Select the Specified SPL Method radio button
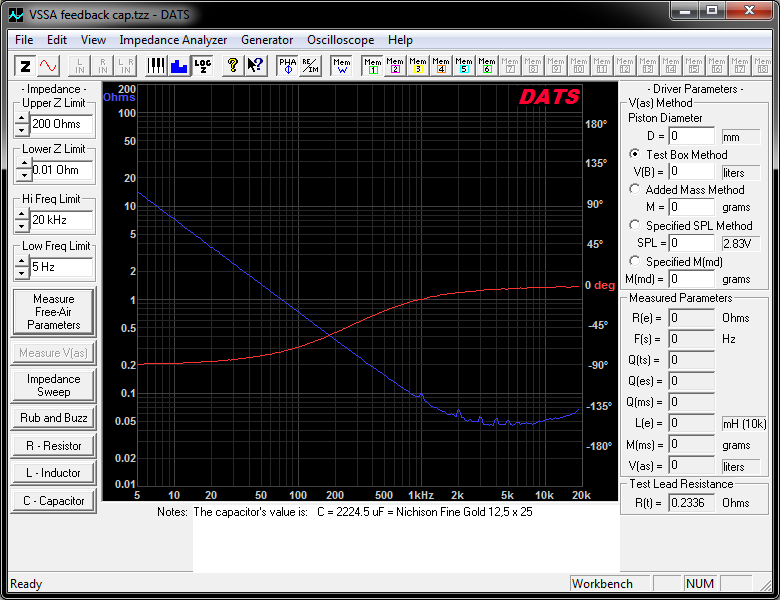This screenshot has width=780, height=600. [x=634, y=225]
